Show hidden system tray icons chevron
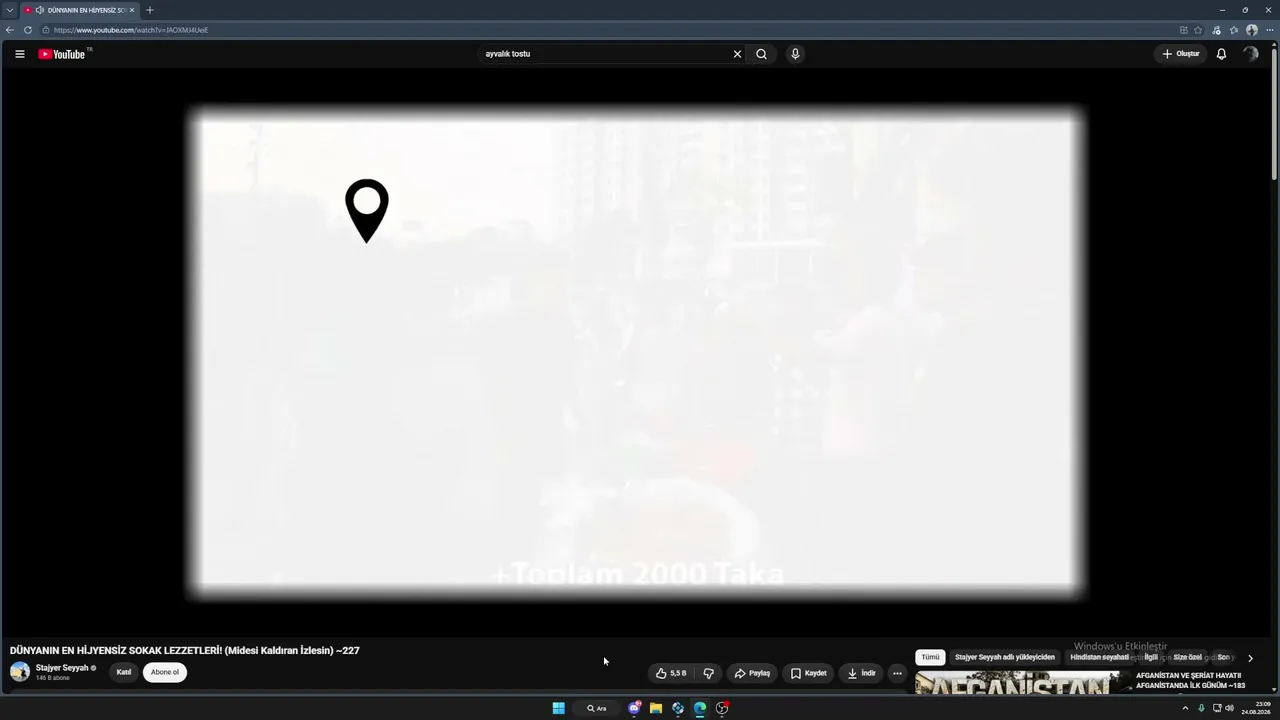 pos(1185,708)
